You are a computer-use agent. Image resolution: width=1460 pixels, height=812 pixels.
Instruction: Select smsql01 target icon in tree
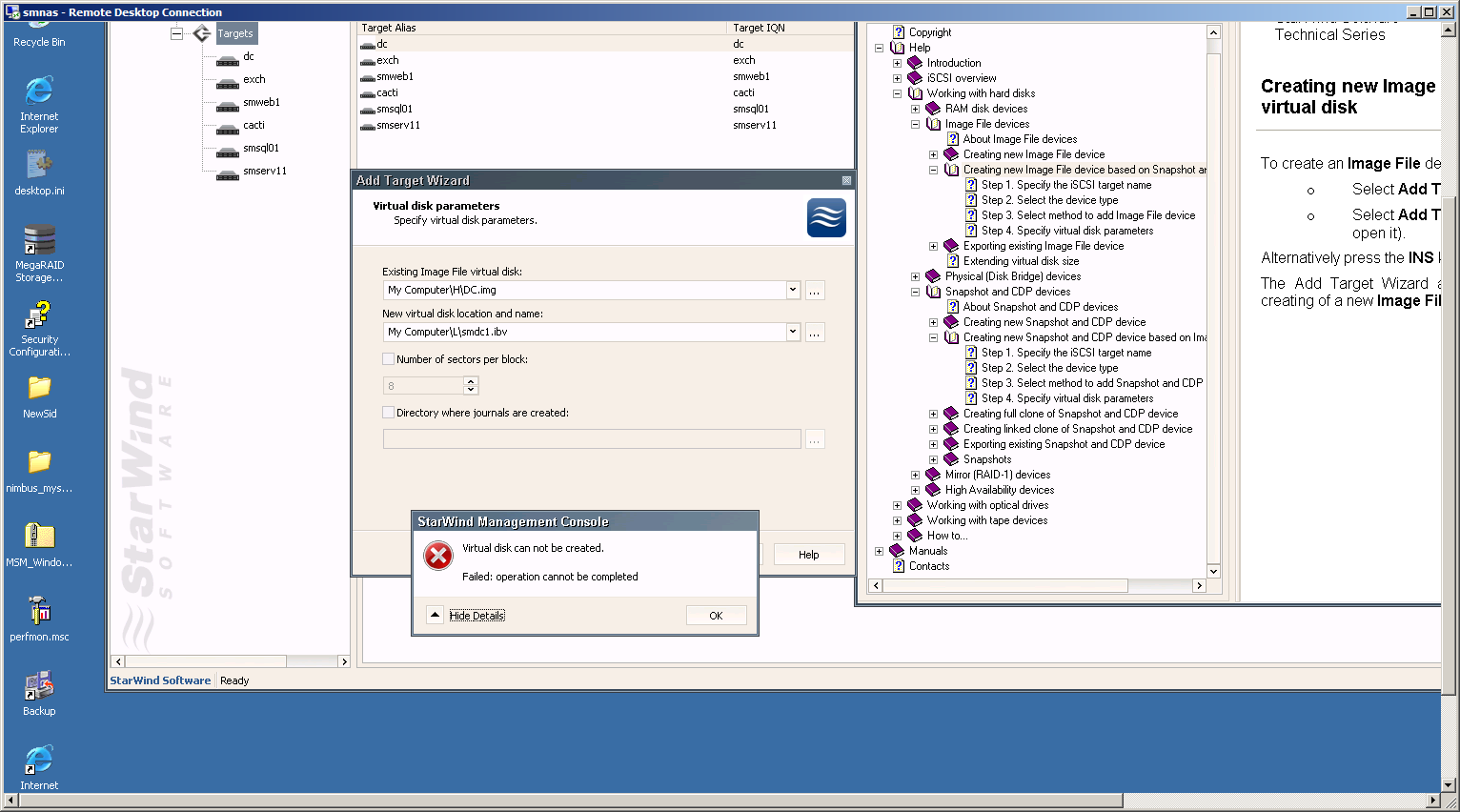click(x=228, y=151)
